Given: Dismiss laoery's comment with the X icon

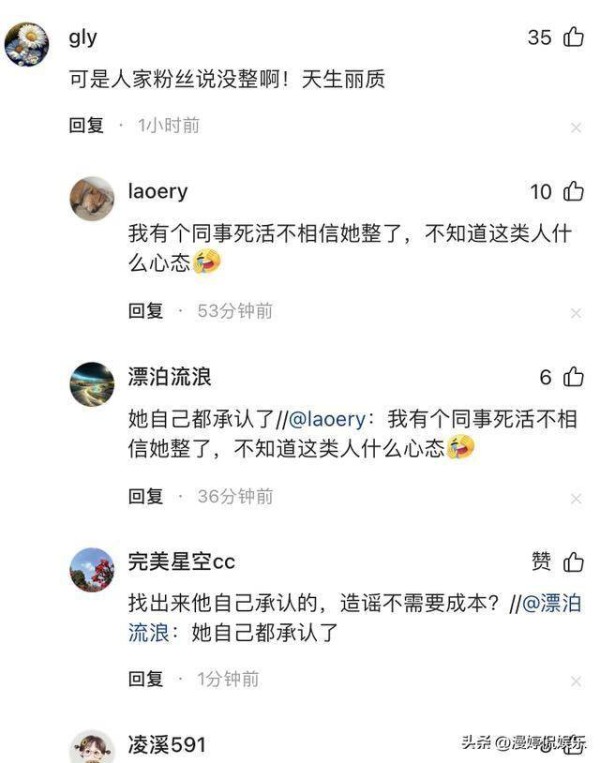Looking at the screenshot, I should pos(576,313).
